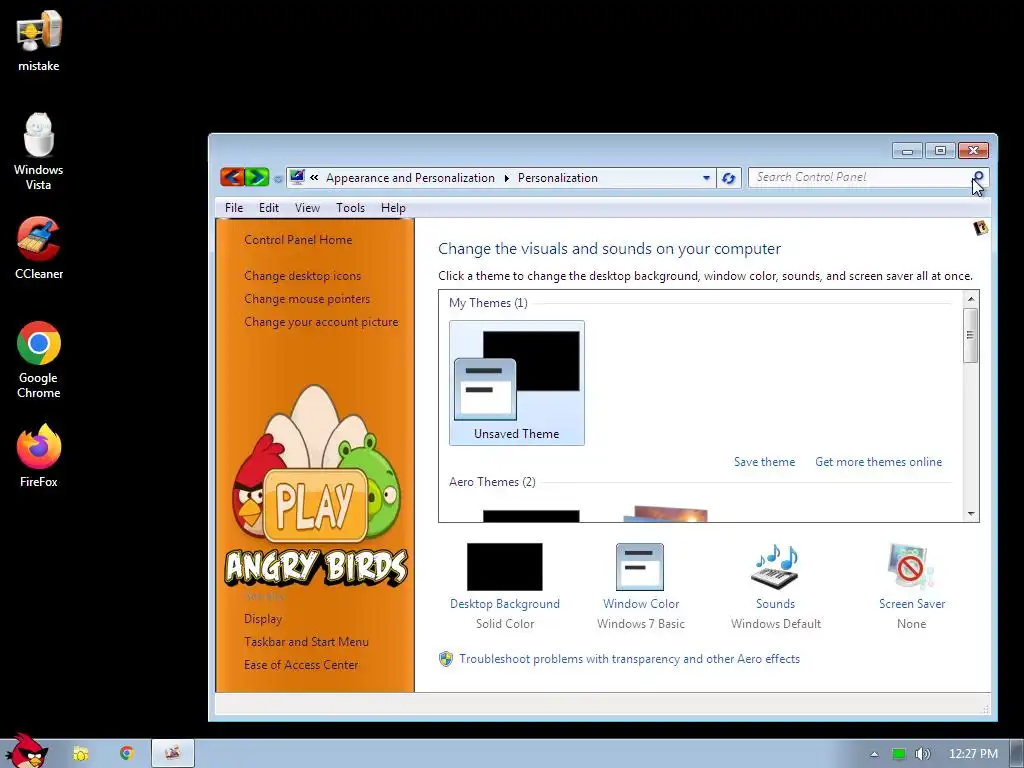Open the Google Chrome desktop shortcut
The width and height of the screenshot is (1024, 768).
coord(39,360)
